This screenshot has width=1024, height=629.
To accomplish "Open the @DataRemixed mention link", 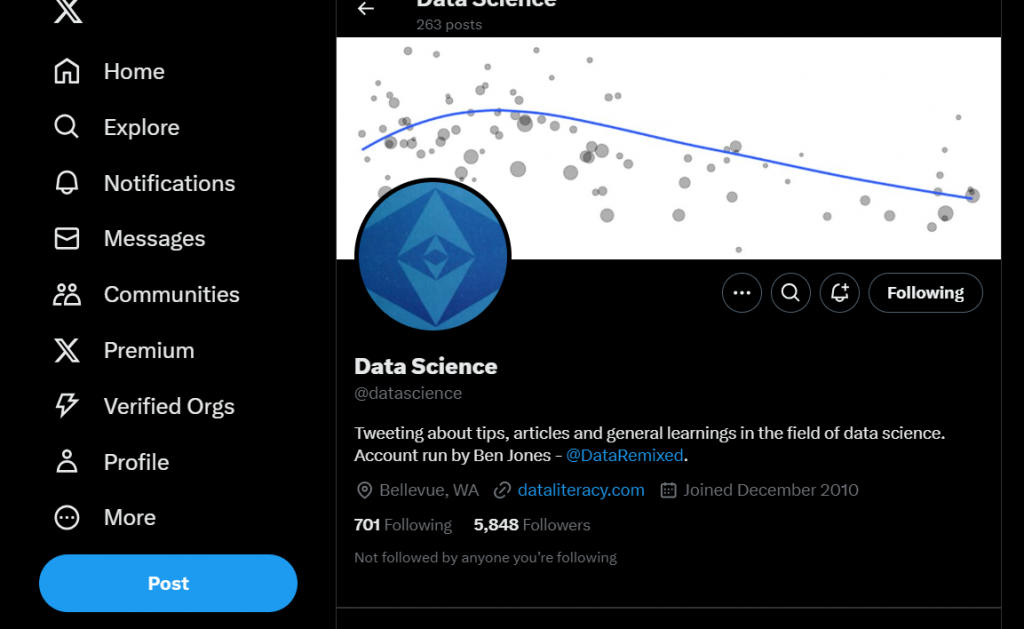I will [625, 455].
